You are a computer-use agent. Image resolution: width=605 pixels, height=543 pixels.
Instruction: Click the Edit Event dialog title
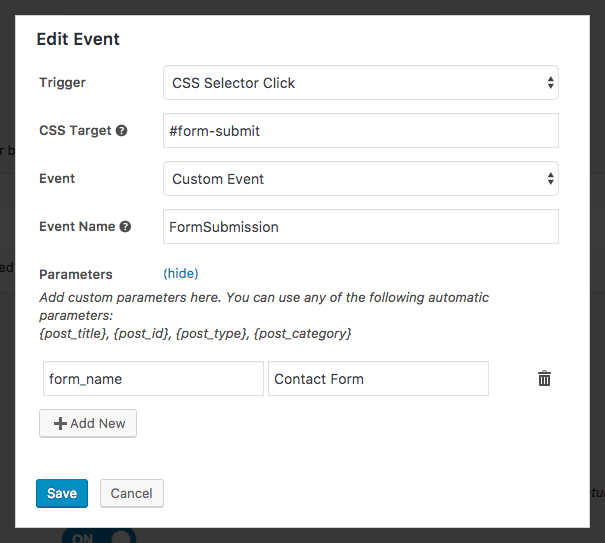pos(78,40)
